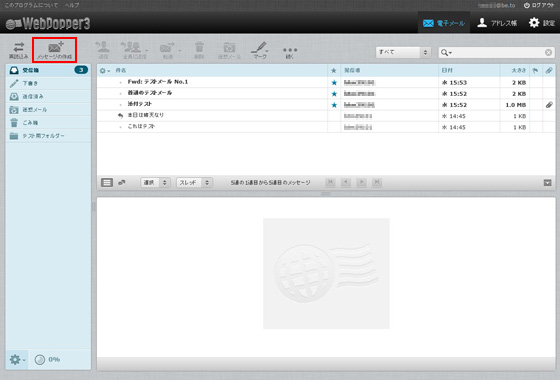Click the WebPopper3 logo
The width and height of the screenshot is (560, 380).
pos(48,24)
